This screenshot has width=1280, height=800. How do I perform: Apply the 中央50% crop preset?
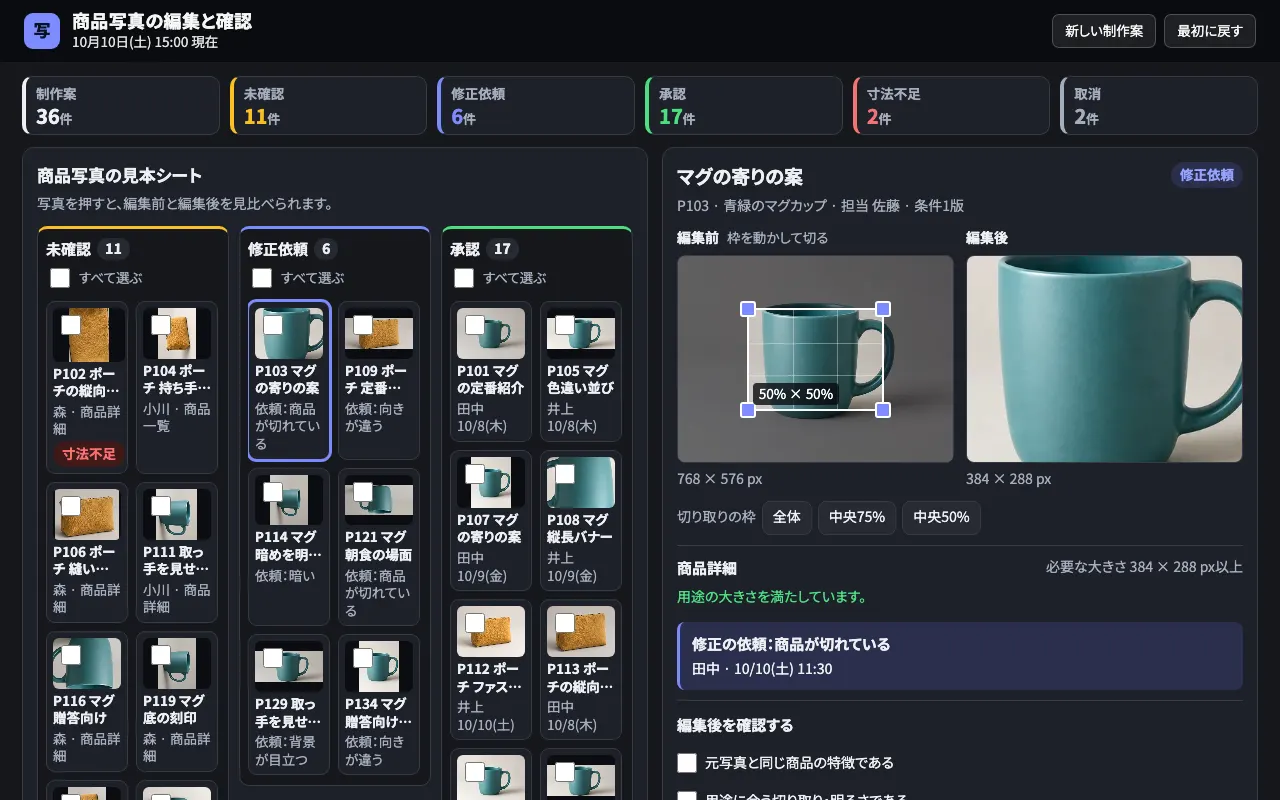pyautogui.click(x=941, y=517)
